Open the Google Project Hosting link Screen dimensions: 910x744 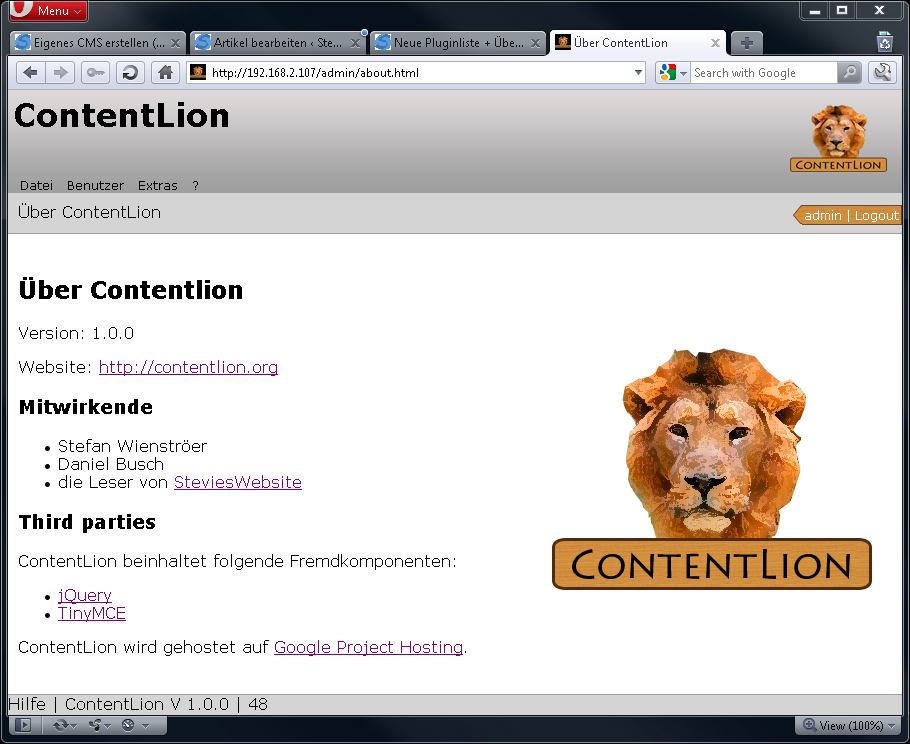(368, 647)
